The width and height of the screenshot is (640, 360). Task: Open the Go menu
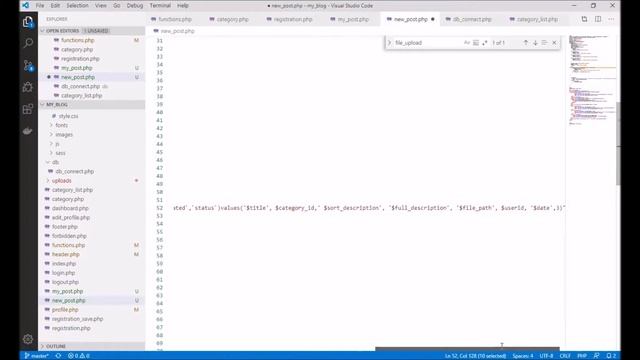[x=117, y=6]
